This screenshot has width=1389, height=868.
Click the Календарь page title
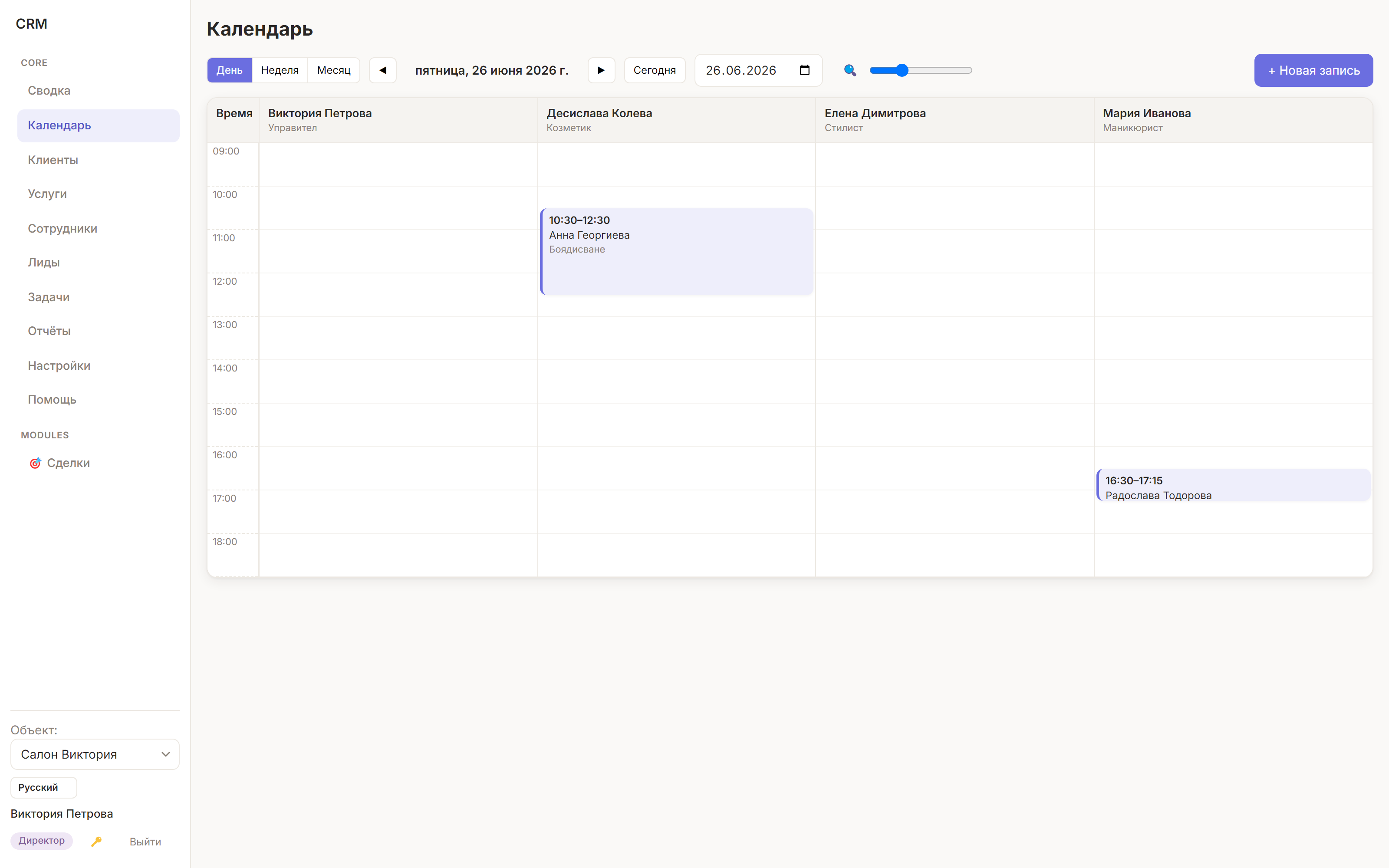260,29
